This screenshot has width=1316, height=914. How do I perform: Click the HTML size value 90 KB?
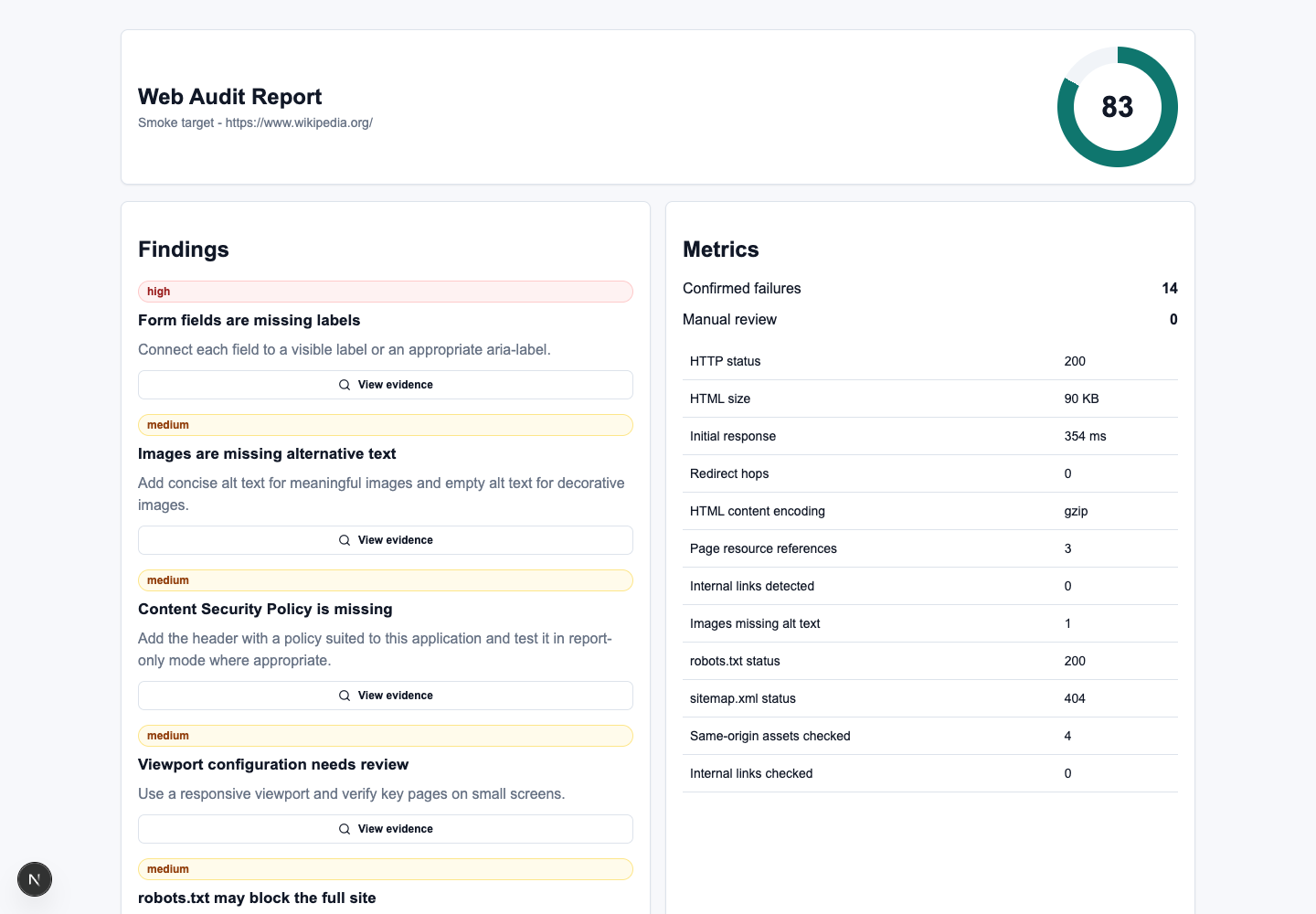1082,399
